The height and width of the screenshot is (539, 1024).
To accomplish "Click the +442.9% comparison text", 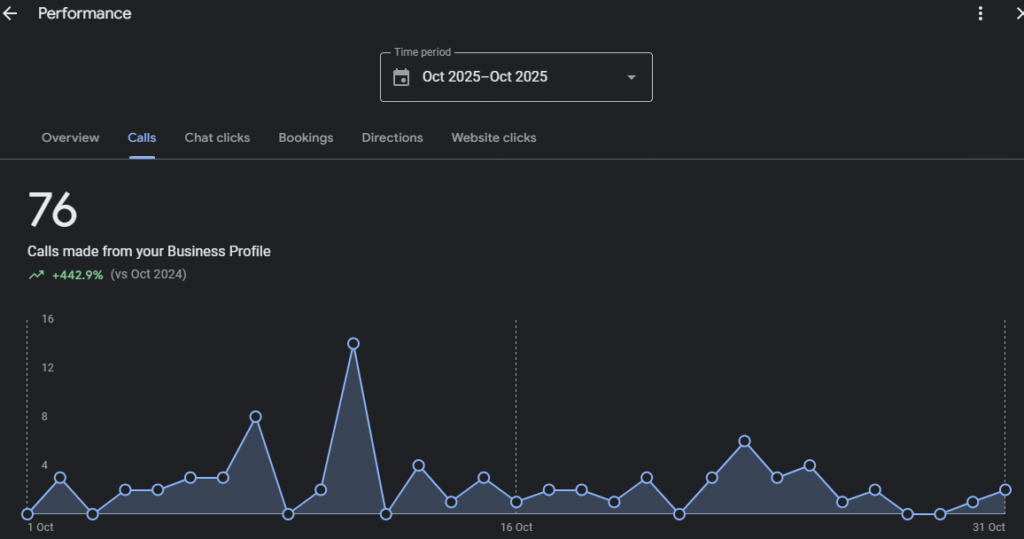I will point(77,275).
